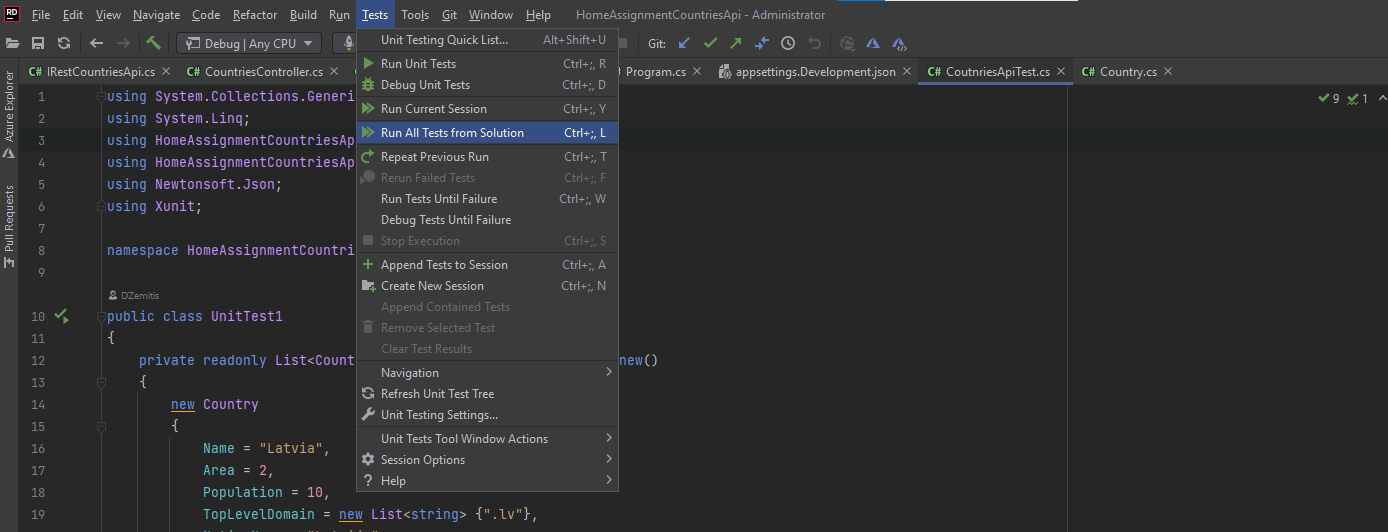Collapse the new Country block fold on line 15

(x=101, y=426)
